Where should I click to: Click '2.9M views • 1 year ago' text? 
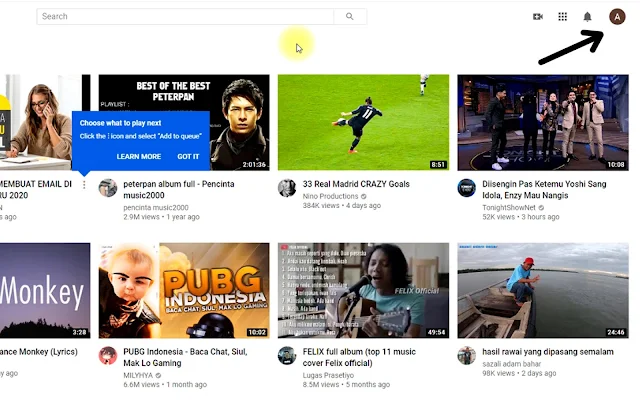pos(161,217)
